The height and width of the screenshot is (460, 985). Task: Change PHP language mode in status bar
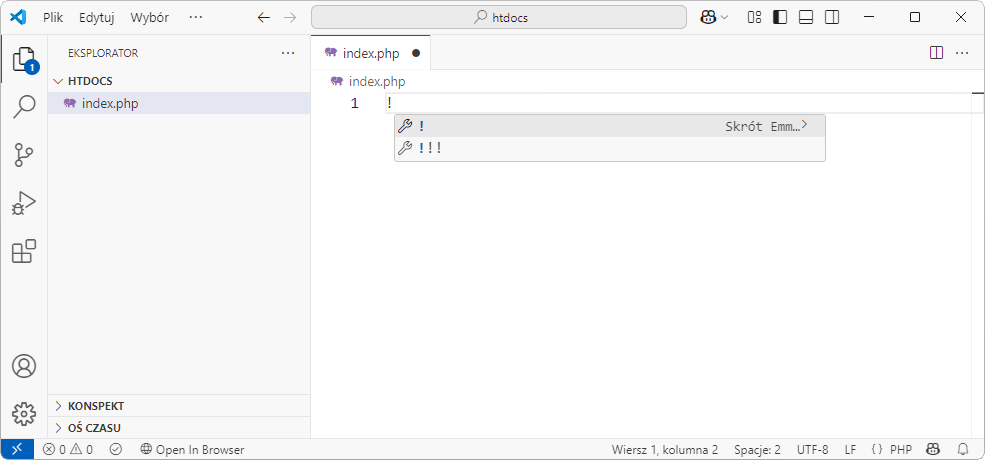point(892,450)
